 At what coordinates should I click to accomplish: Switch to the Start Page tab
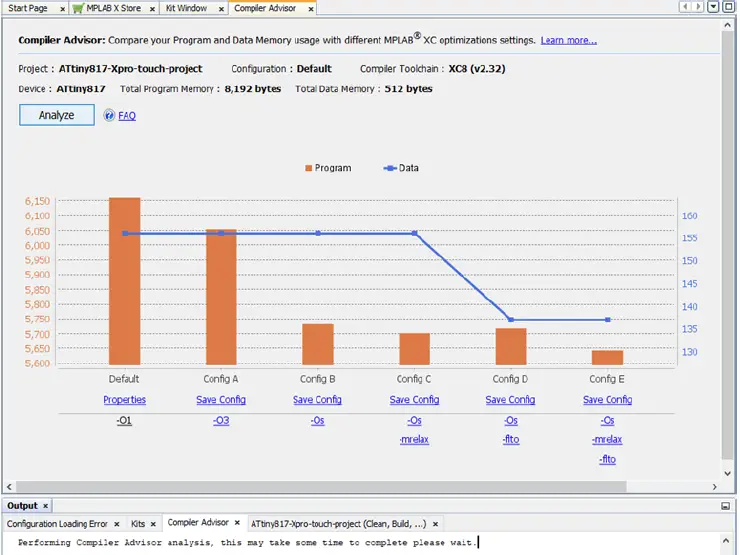[28, 8]
